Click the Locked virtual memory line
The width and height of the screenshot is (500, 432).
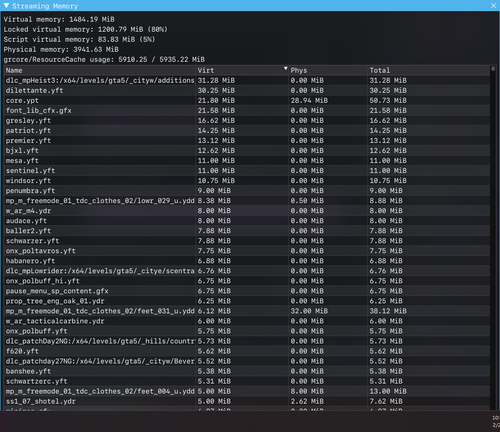tap(86, 29)
